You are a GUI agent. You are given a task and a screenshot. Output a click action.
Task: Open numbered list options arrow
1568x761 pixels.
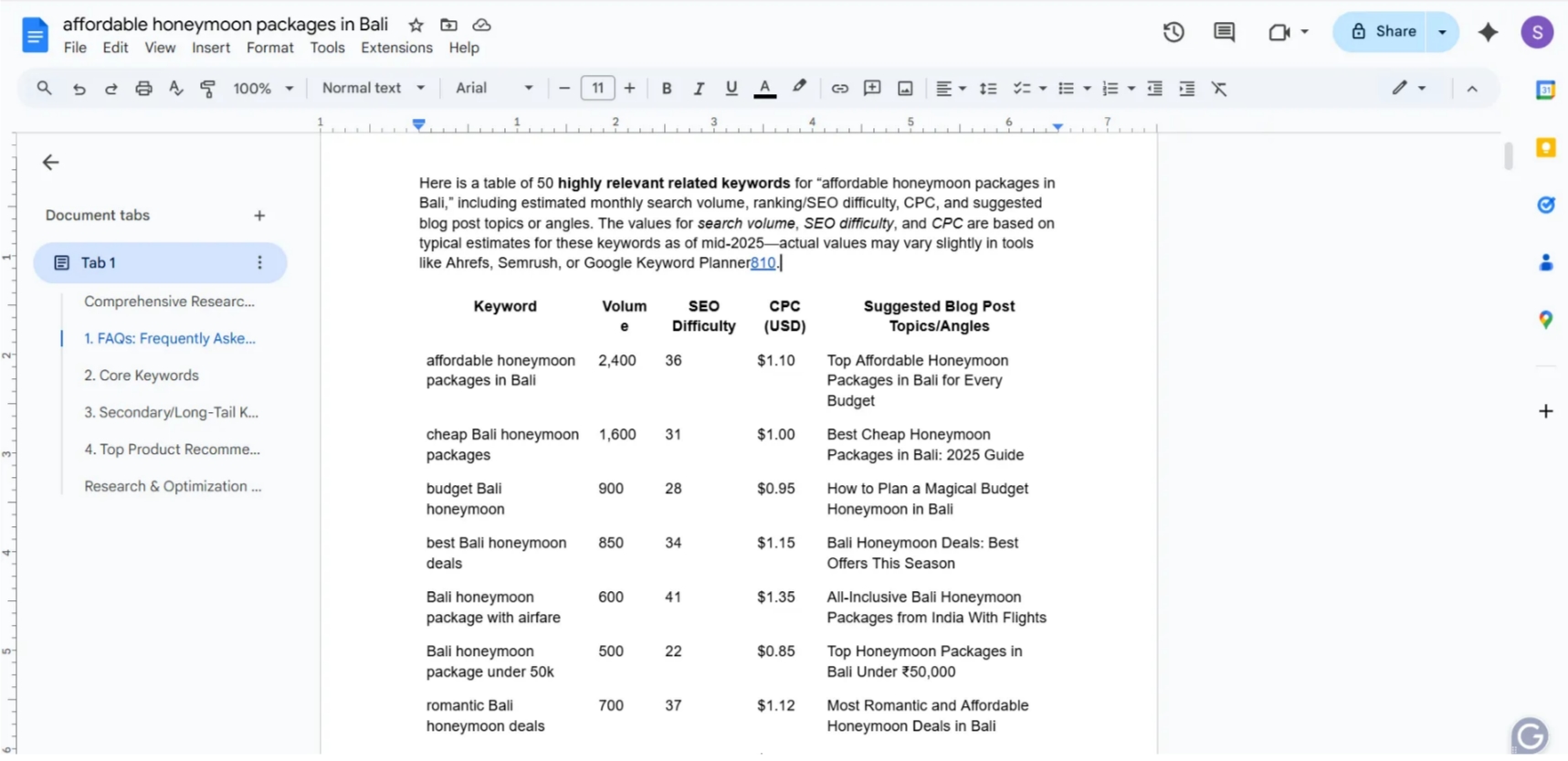click(x=1131, y=89)
